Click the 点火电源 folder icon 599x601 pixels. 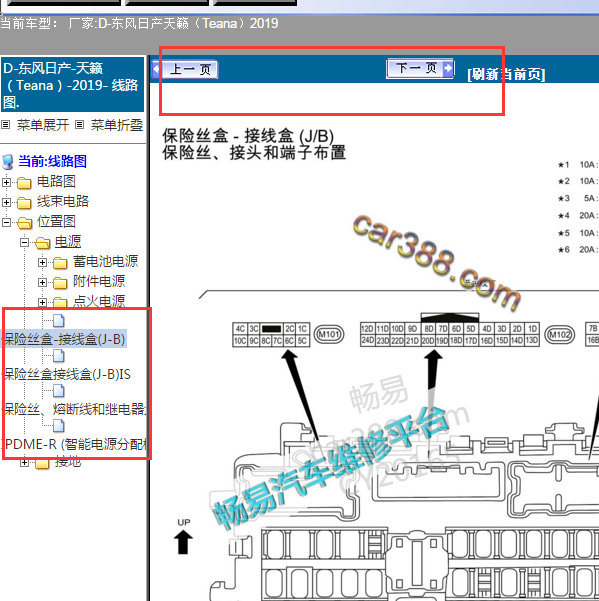(x=60, y=302)
